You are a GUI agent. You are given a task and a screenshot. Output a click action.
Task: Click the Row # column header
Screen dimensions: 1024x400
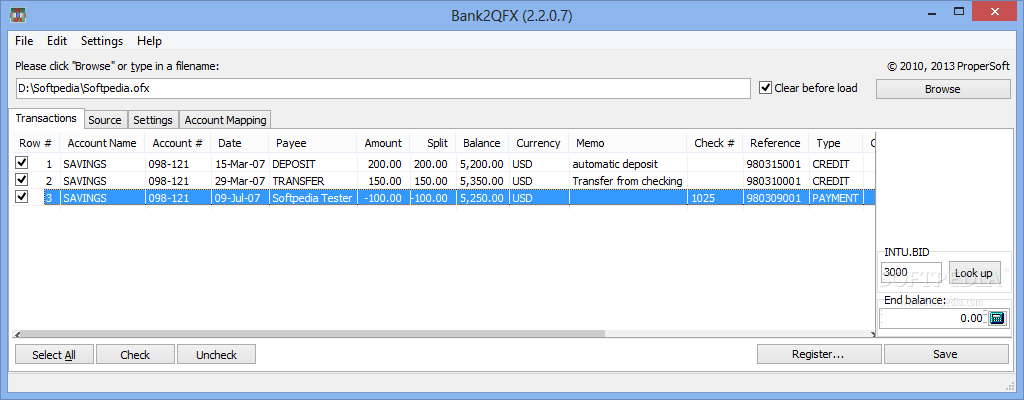point(35,143)
